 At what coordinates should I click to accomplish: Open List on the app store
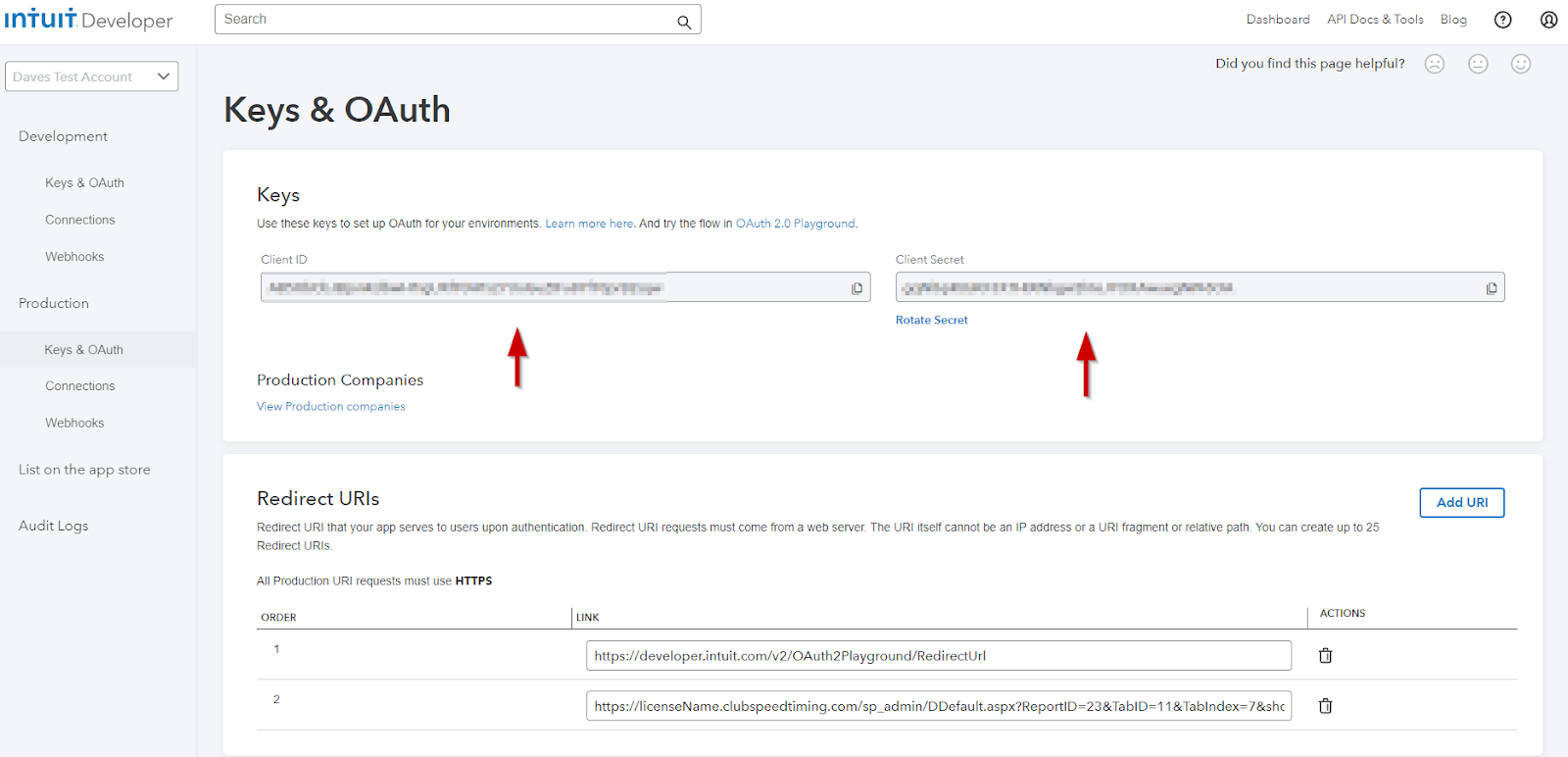pos(84,470)
